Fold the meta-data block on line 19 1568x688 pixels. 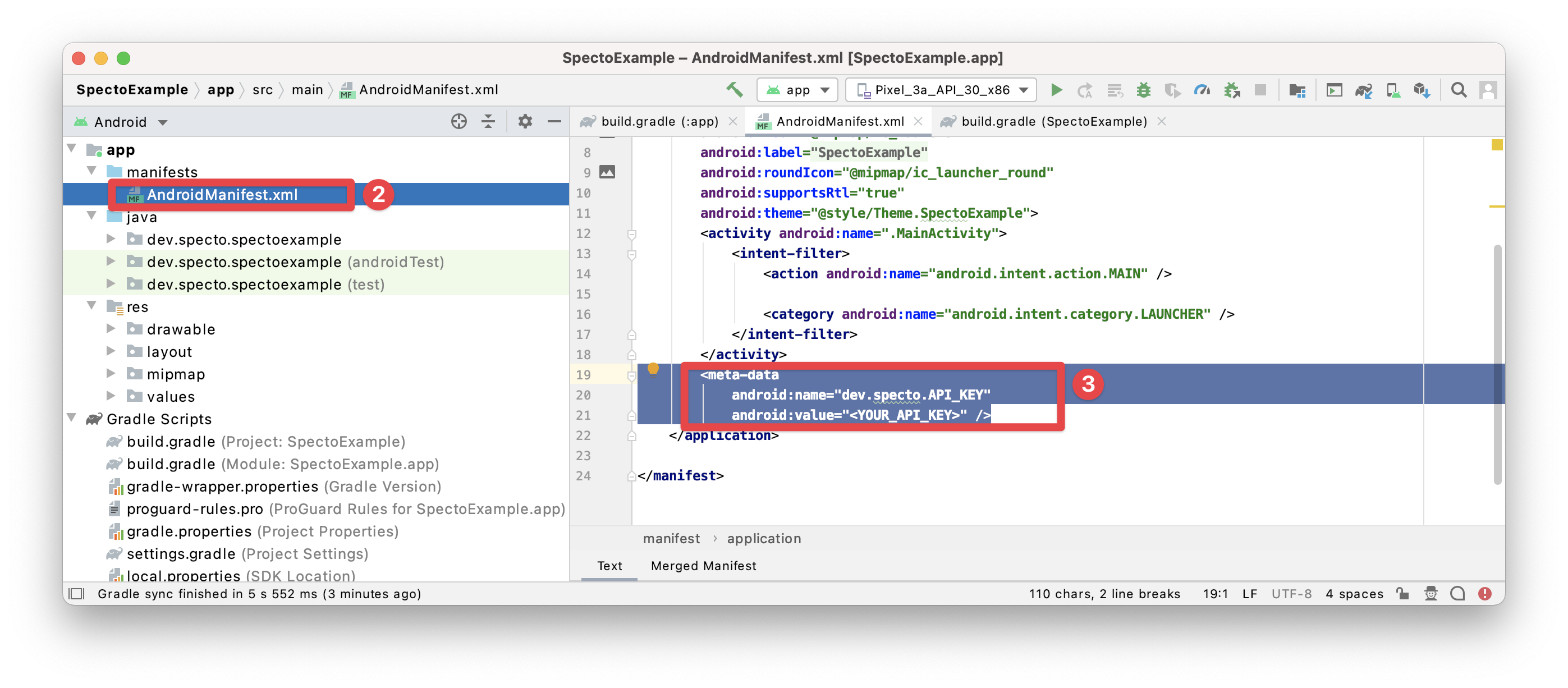tap(632, 375)
